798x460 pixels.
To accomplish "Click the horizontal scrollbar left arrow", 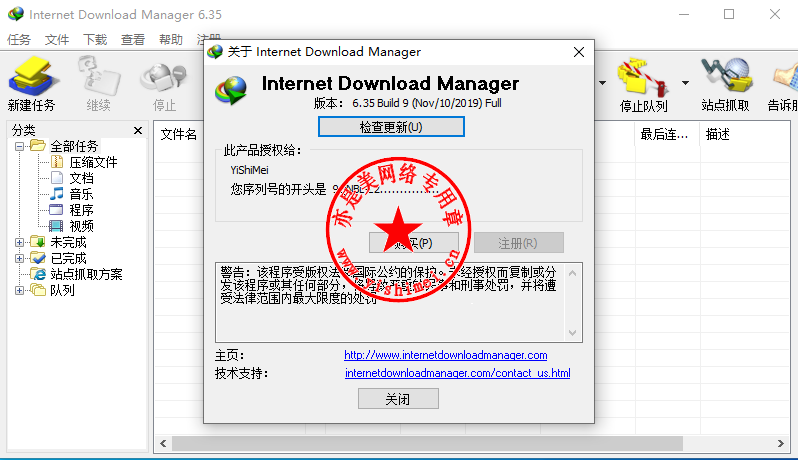I will click(163, 443).
